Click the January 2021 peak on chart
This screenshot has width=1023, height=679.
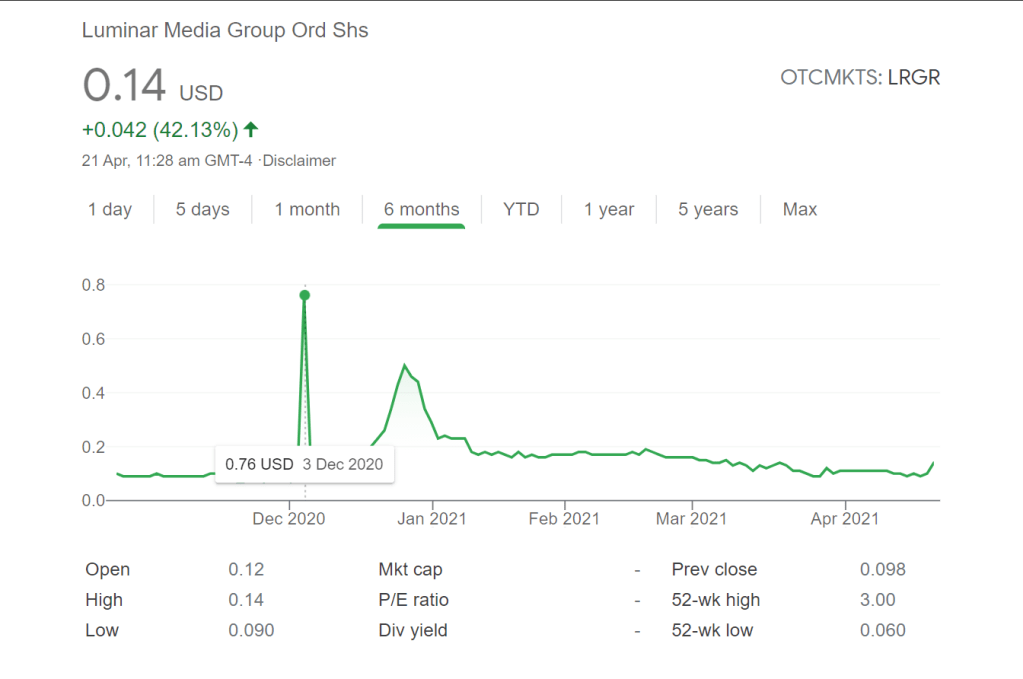404,366
